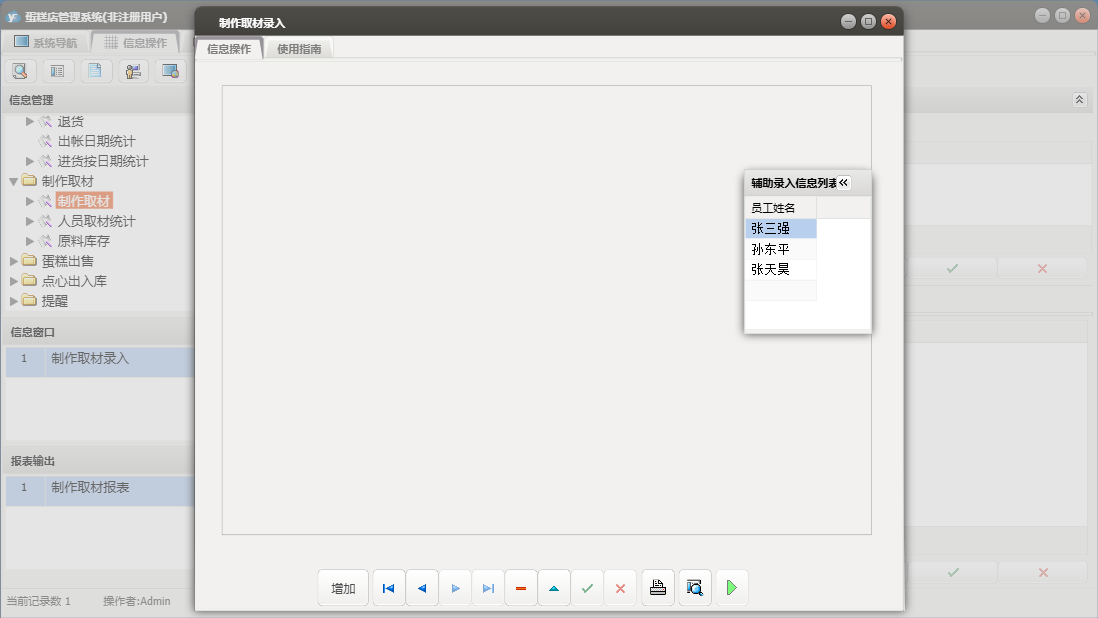Screen dimensions: 1098x618
Task: Click the teal up-triangle edit icon
Action: (x=554, y=588)
